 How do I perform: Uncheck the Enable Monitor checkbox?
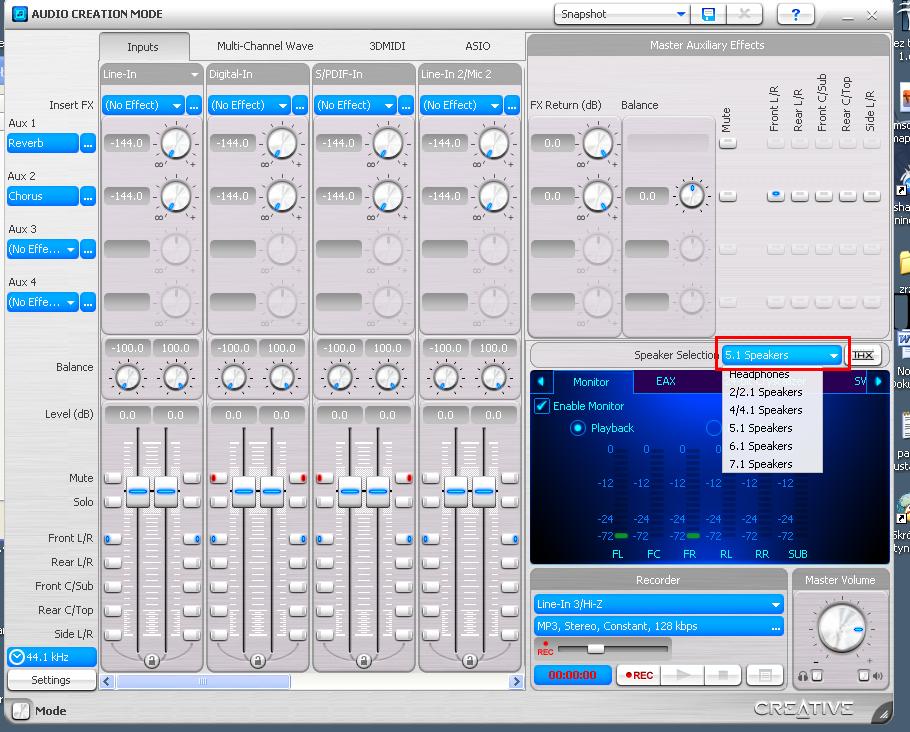[542, 406]
